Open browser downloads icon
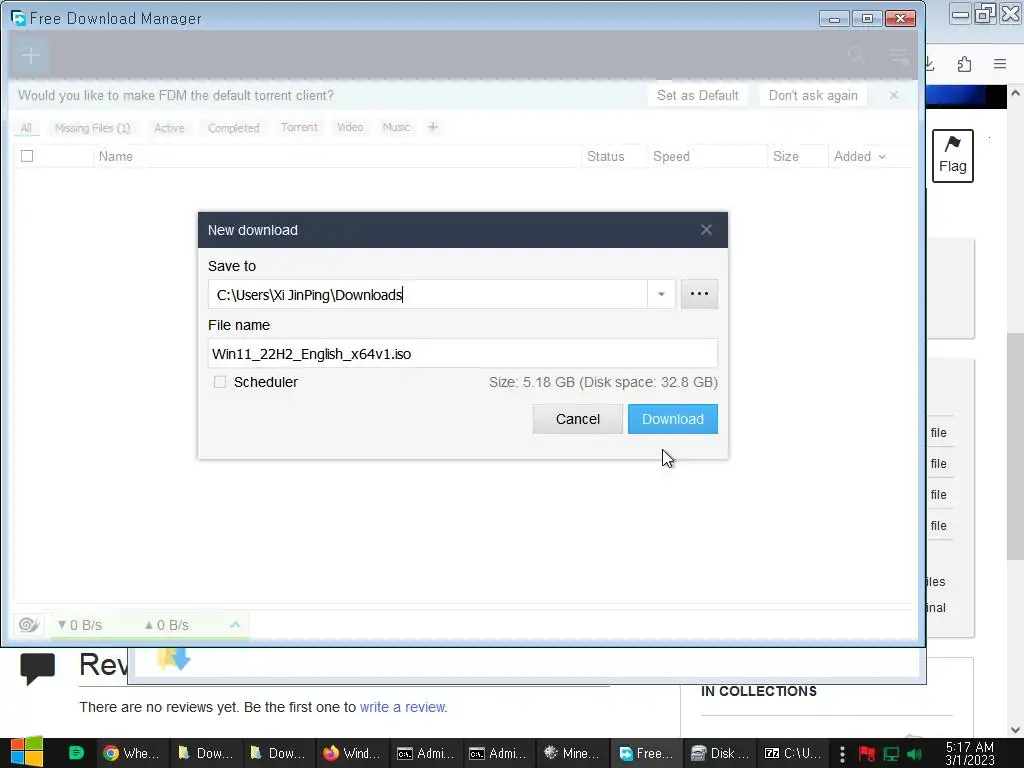 click(929, 64)
